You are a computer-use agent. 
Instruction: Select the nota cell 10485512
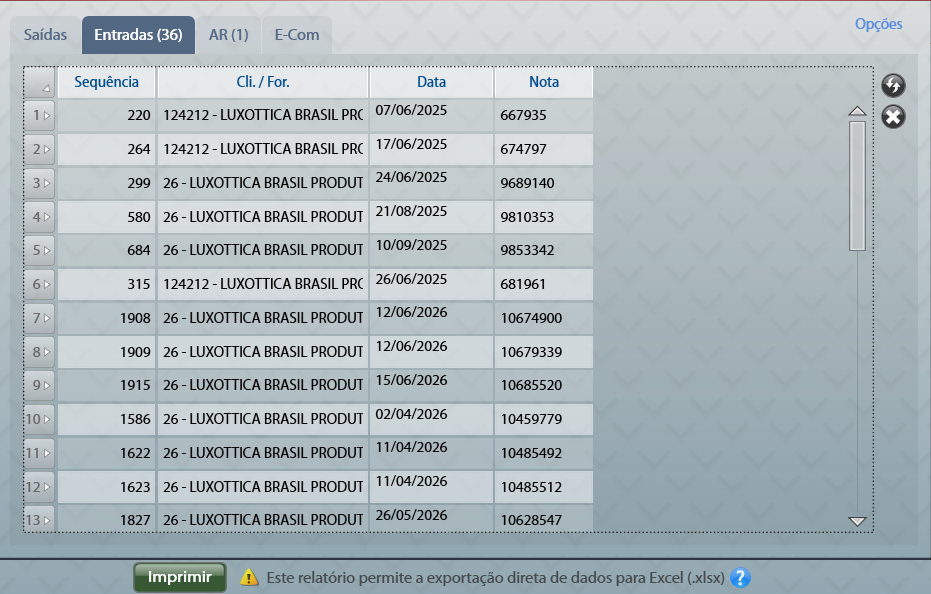click(544, 486)
